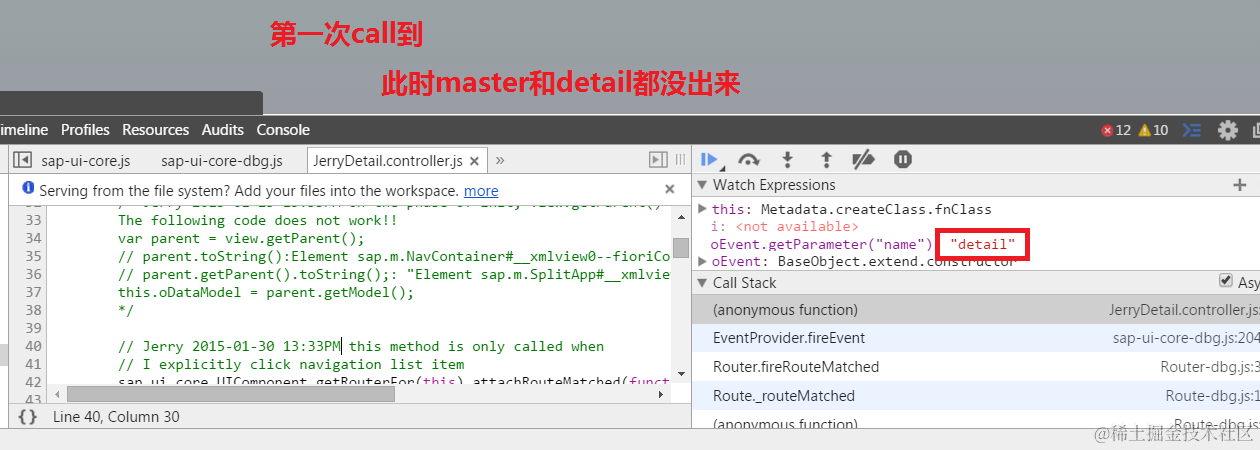The width and height of the screenshot is (1260, 450).
Task: Click 'this.oDataModel = parent.getModel();' line
Action: [265, 292]
